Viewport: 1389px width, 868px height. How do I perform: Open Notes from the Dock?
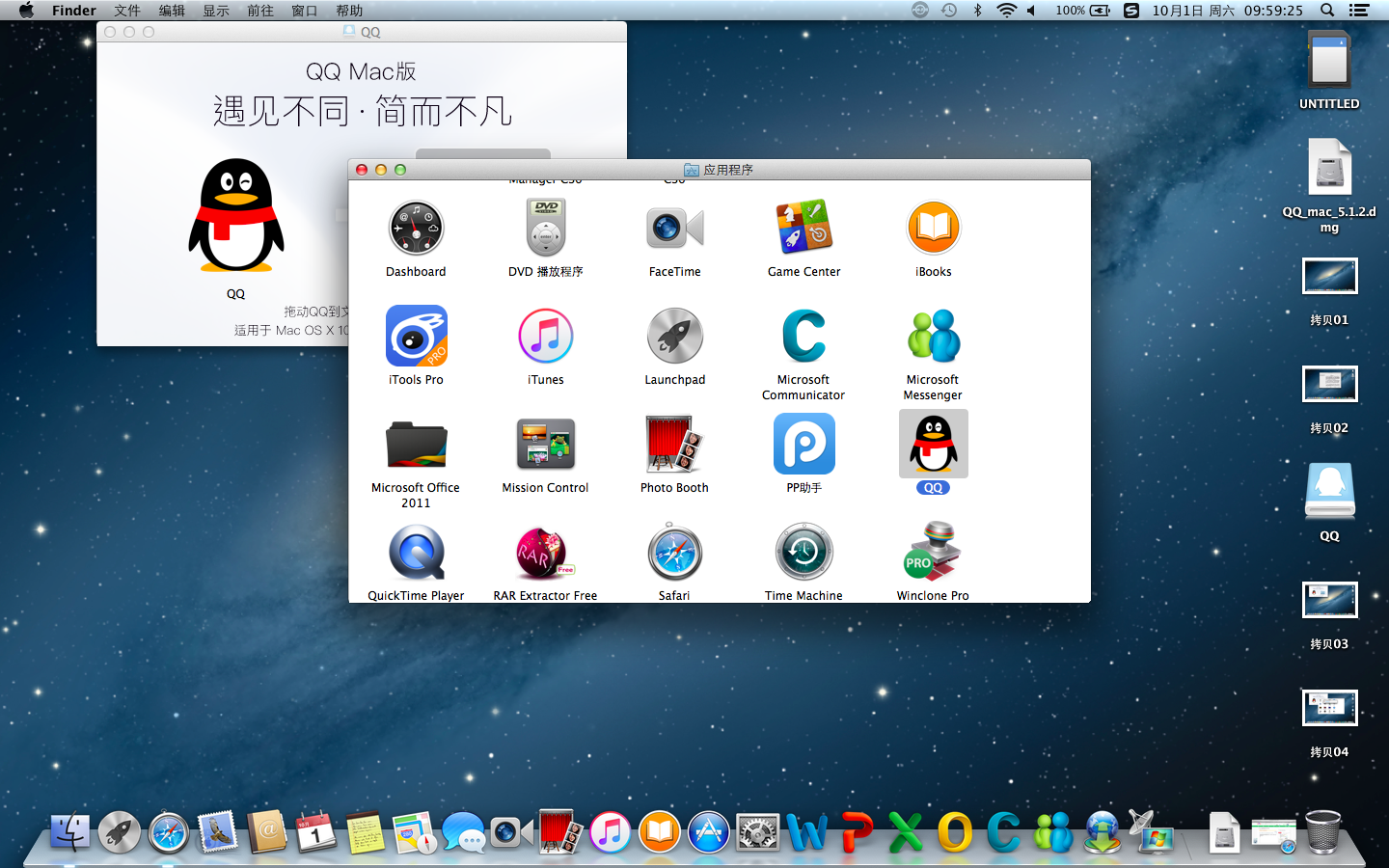click(366, 832)
